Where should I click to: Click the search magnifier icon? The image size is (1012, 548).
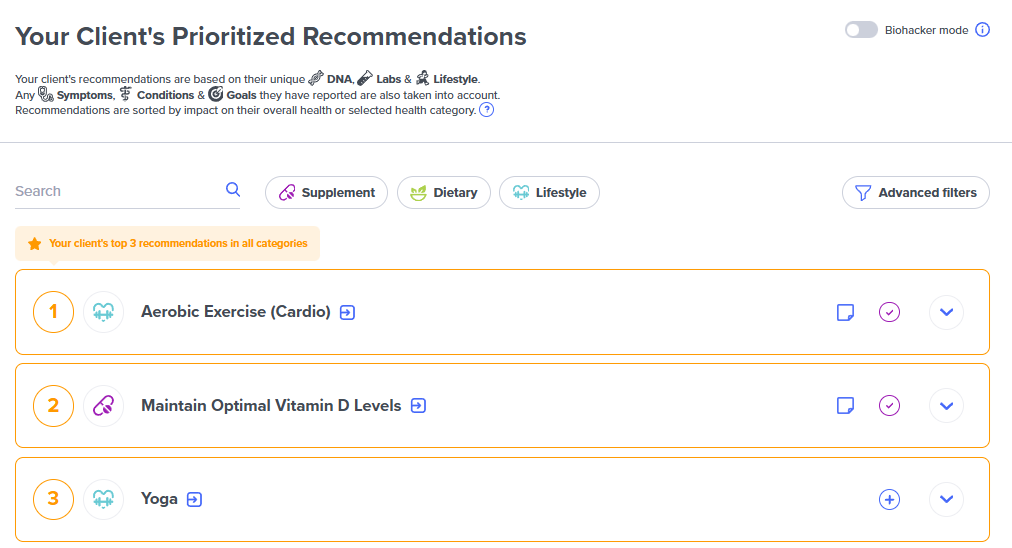tap(233, 190)
